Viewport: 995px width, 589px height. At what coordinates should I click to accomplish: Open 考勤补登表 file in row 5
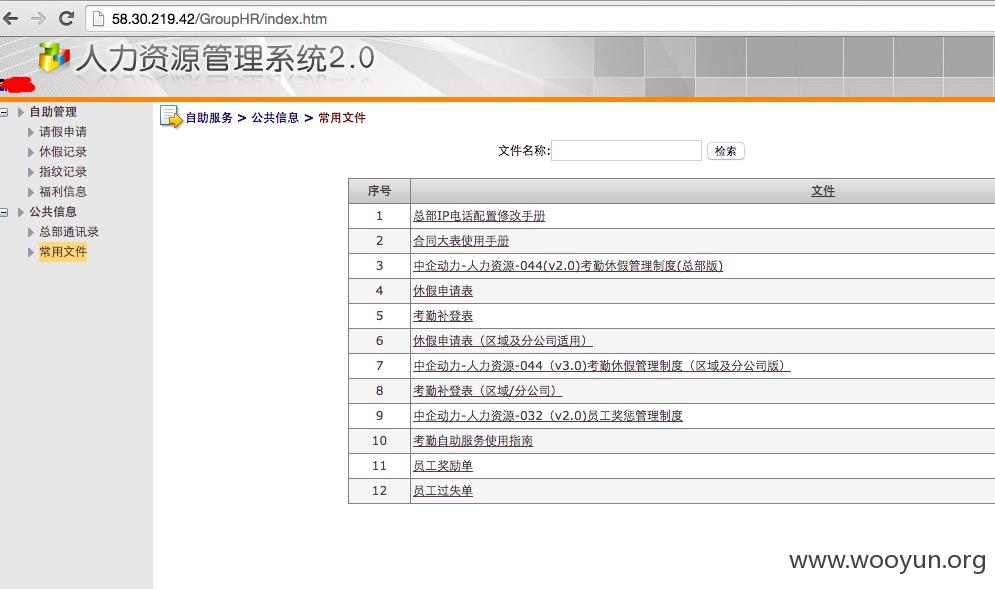pos(443,315)
